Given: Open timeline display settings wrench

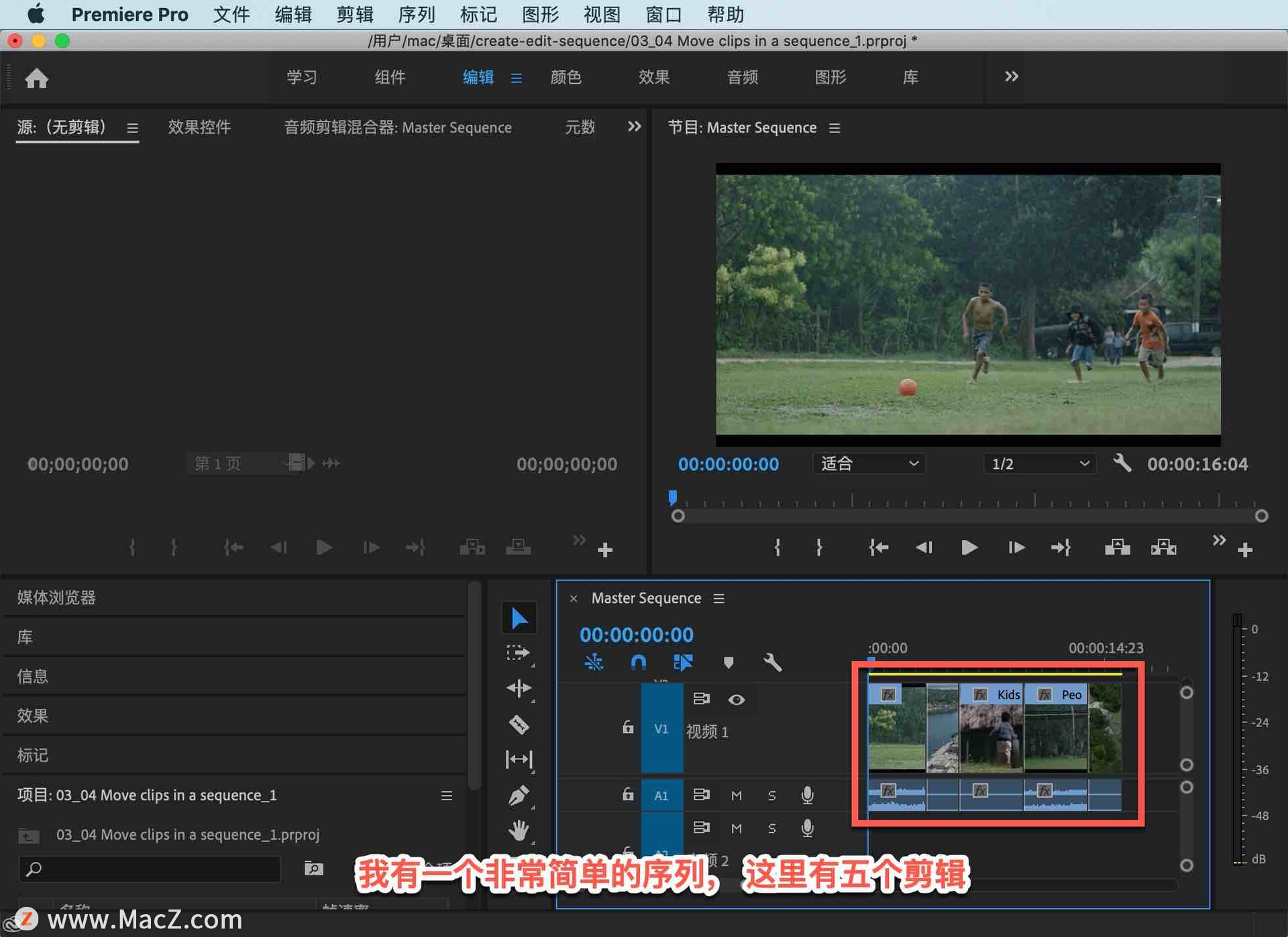Looking at the screenshot, I should click(773, 663).
